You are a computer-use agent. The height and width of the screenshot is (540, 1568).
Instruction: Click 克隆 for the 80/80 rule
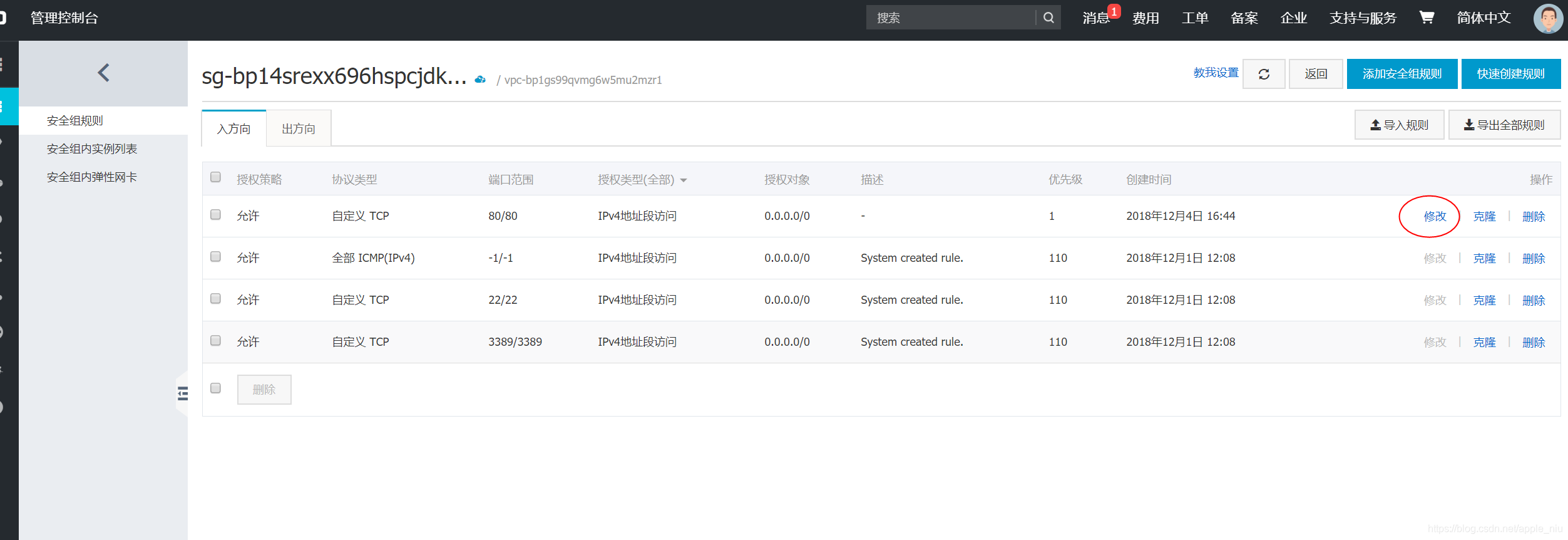click(x=1484, y=216)
